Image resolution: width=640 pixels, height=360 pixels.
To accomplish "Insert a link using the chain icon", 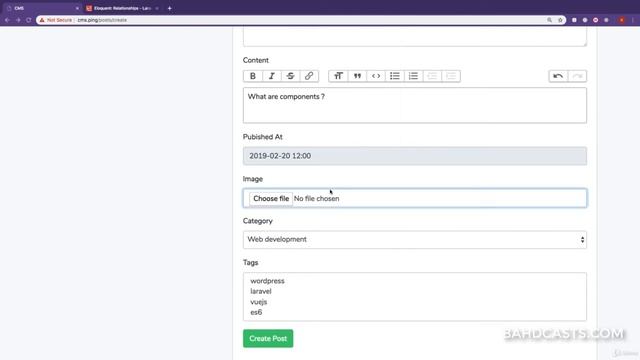I will coord(309,76).
